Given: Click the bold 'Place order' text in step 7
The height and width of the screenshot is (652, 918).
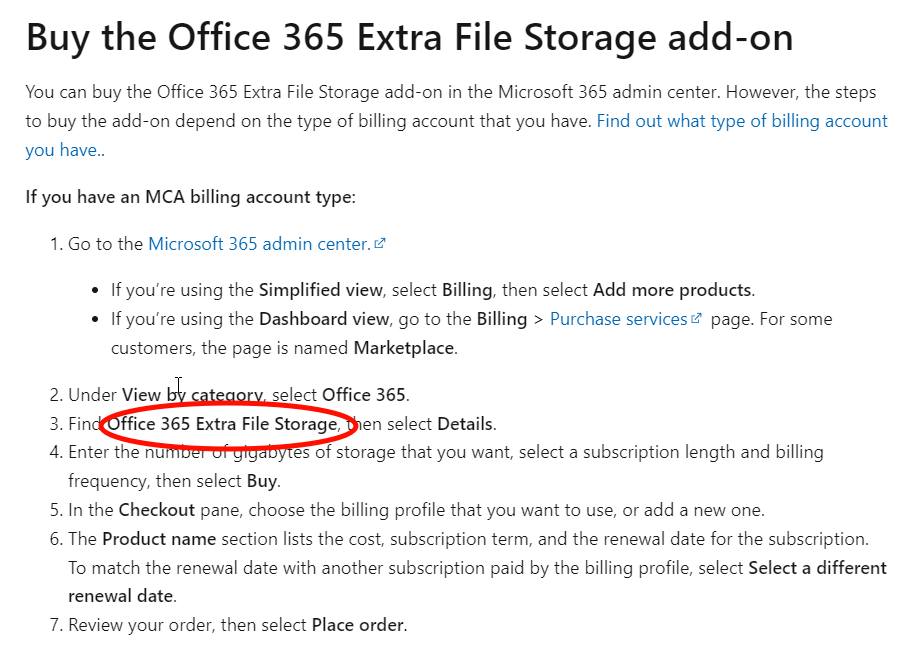Looking at the screenshot, I should tap(357, 625).
